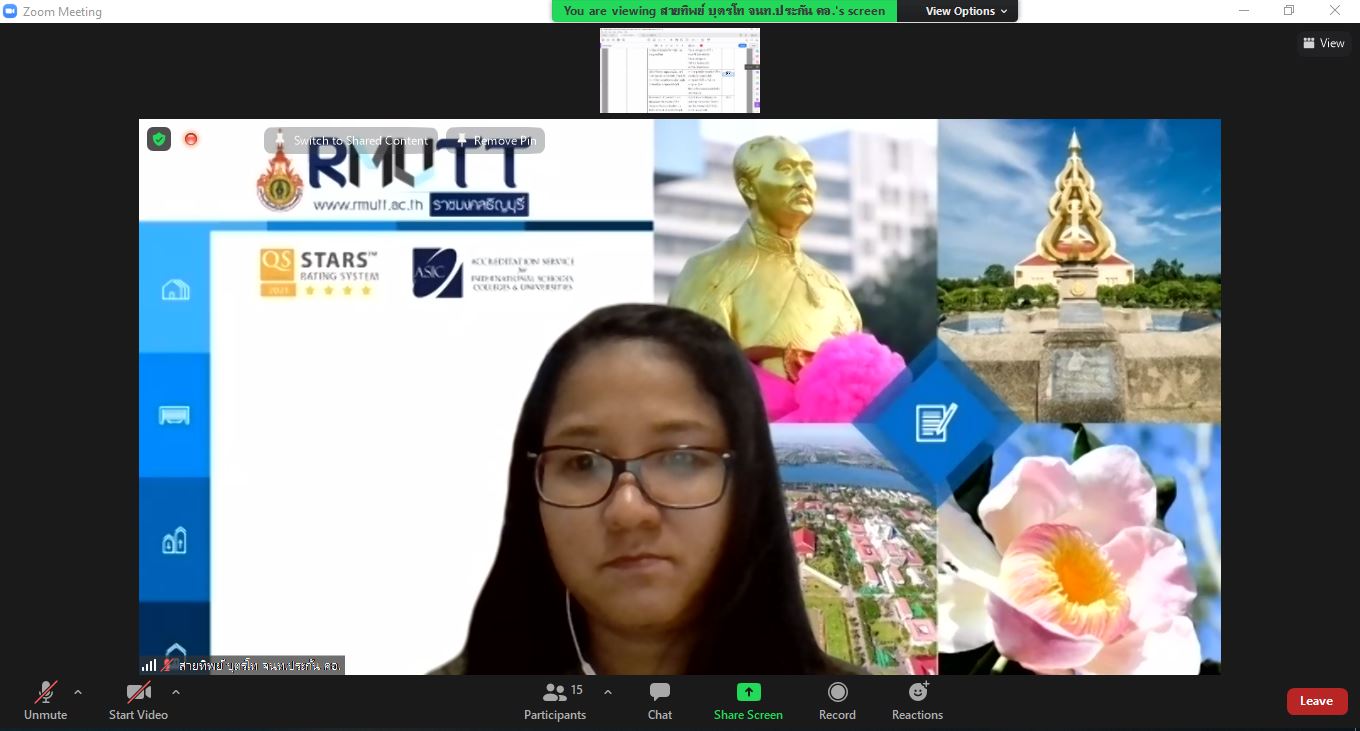Image resolution: width=1360 pixels, height=731 pixels.
Task: Expand audio settings arrow next to Unmute
Action: [x=78, y=692]
